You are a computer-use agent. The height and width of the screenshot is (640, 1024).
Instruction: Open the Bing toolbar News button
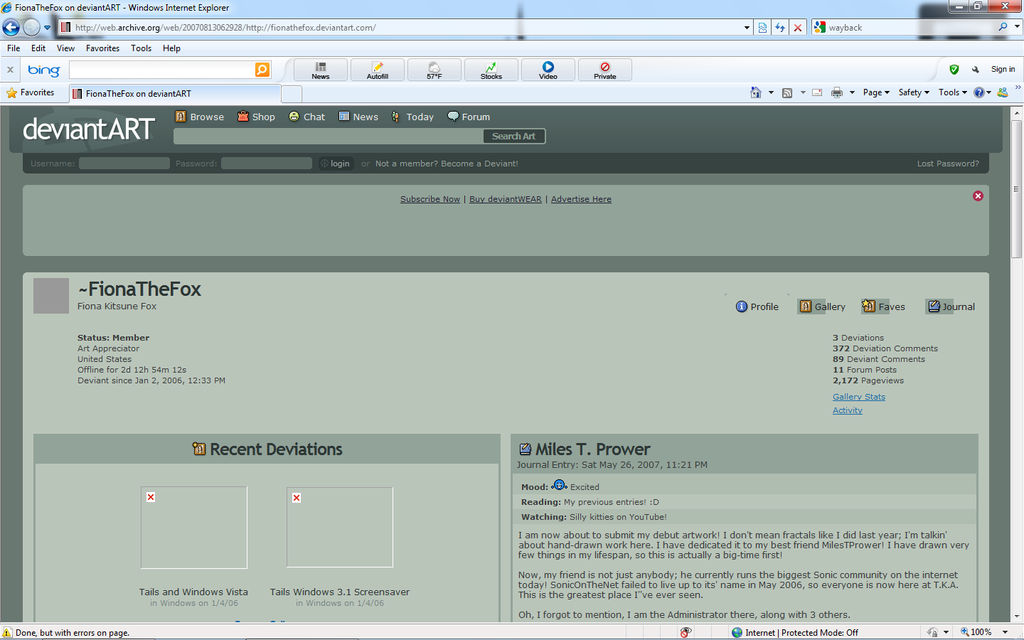pos(321,70)
